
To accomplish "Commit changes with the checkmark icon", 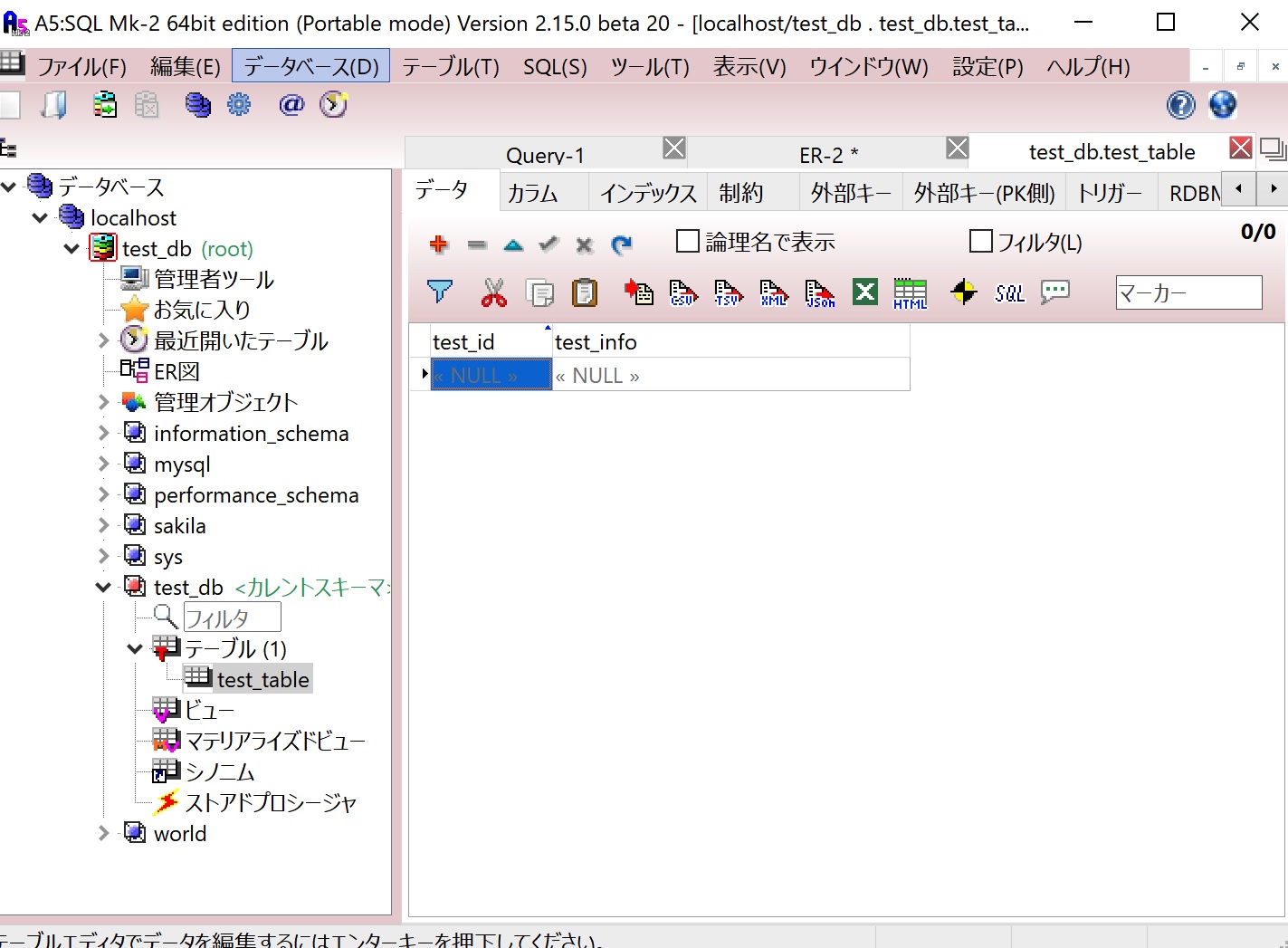I will point(548,244).
